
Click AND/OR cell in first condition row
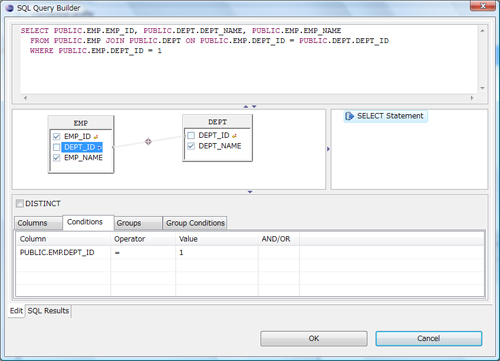pos(279,253)
